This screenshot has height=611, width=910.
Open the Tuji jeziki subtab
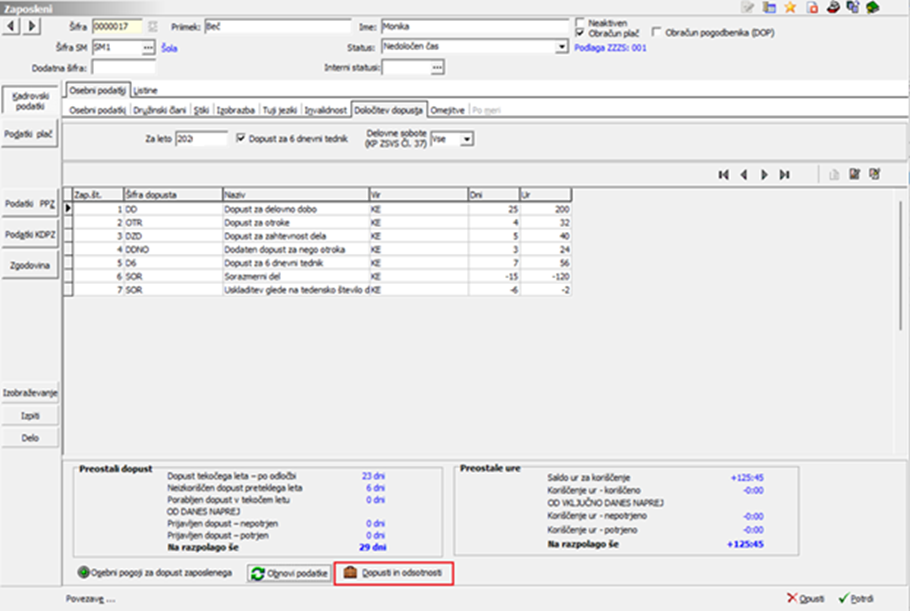coord(280,110)
